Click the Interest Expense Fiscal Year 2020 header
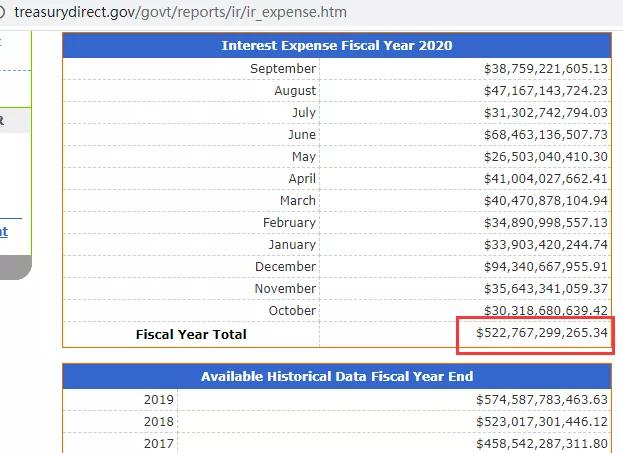This screenshot has height=453, width=623. coord(337,46)
